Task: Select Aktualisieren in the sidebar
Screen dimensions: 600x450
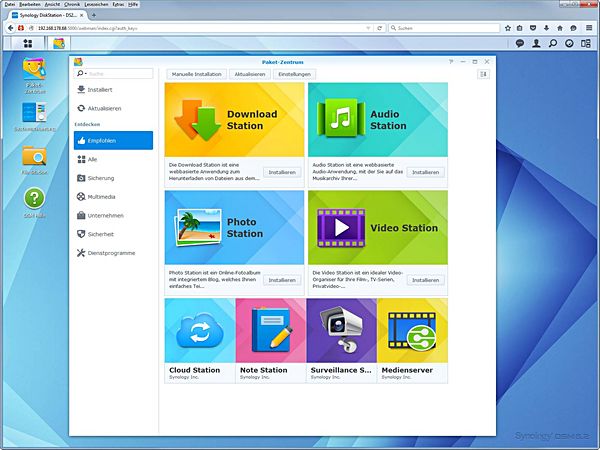Action: pos(114,108)
